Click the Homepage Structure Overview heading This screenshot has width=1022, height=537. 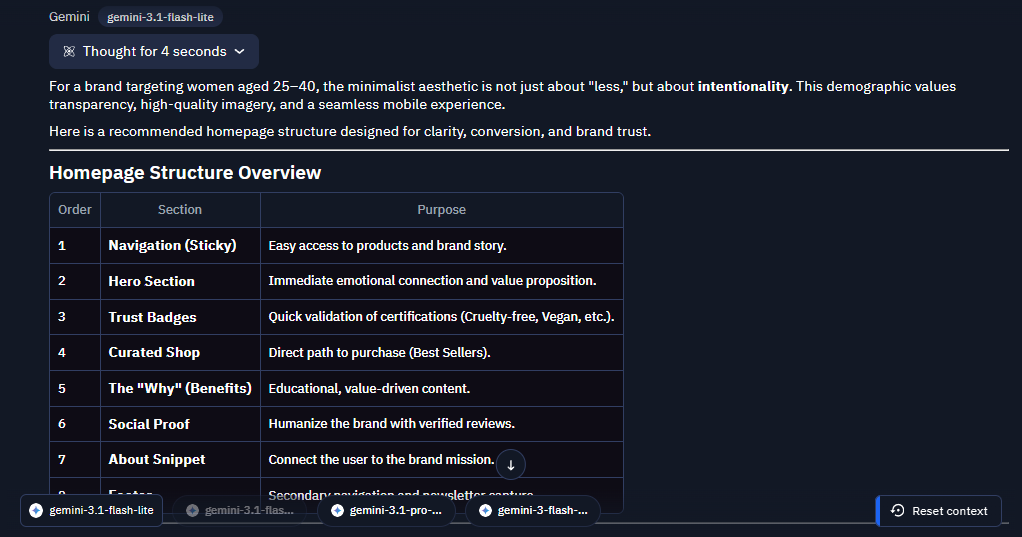(x=185, y=173)
